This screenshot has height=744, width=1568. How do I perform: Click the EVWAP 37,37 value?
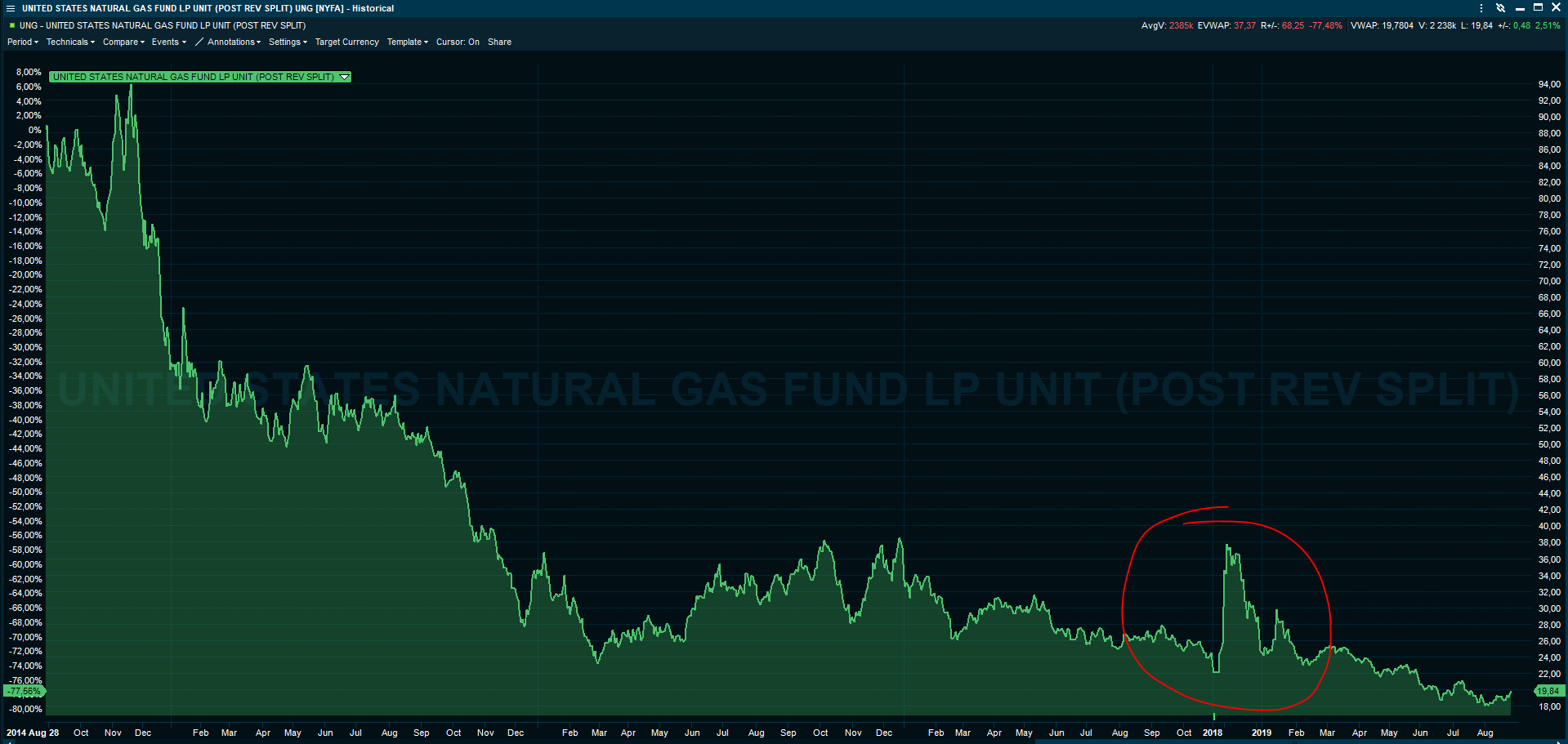click(1226, 25)
